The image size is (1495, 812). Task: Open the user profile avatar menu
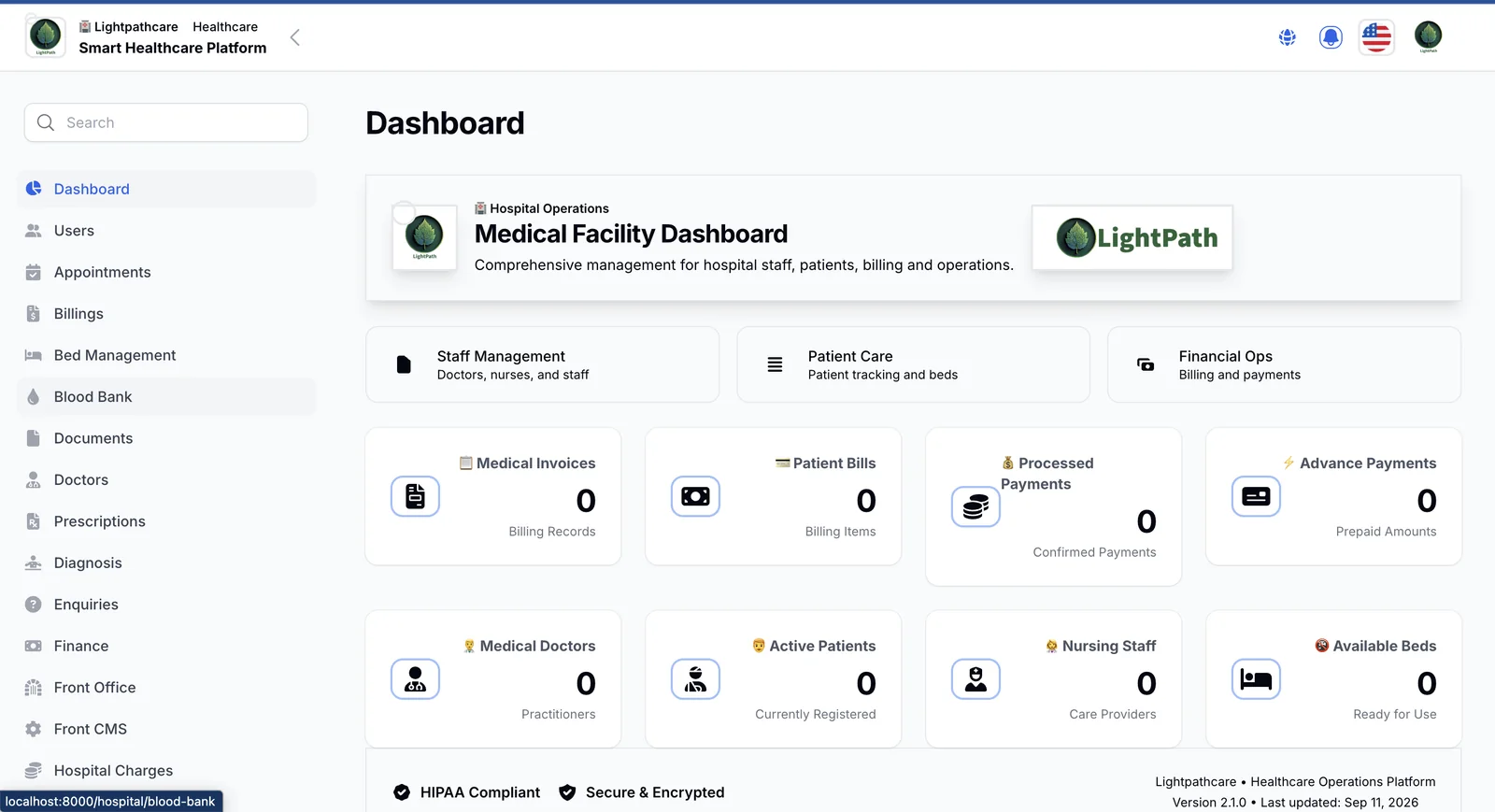pos(1428,36)
